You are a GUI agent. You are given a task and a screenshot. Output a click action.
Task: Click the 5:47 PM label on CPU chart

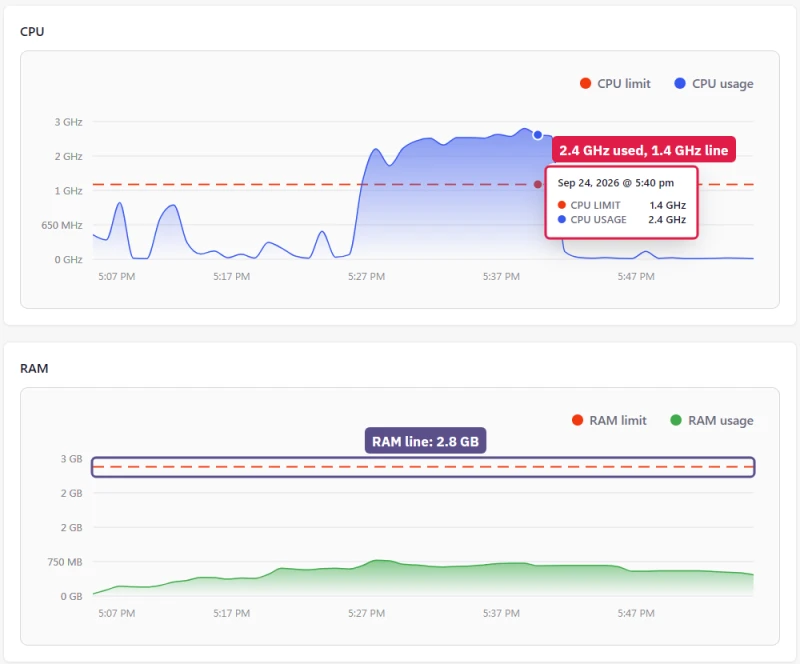(636, 277)
